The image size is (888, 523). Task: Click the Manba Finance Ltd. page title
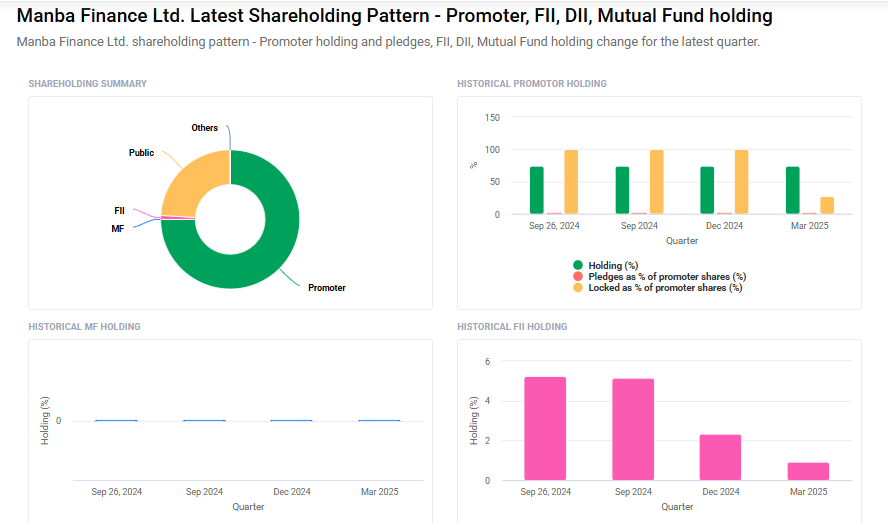[394, 16]
